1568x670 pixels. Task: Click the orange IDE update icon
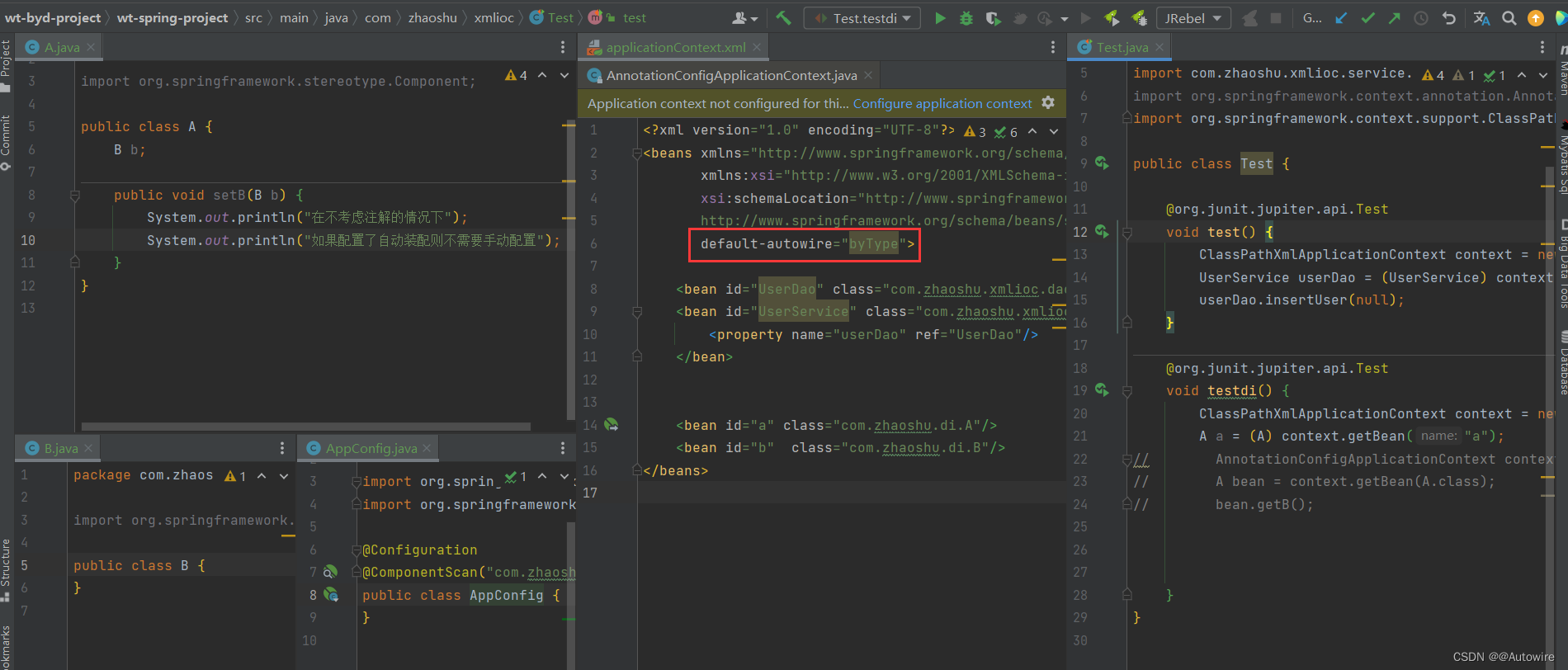point(1536,18)
